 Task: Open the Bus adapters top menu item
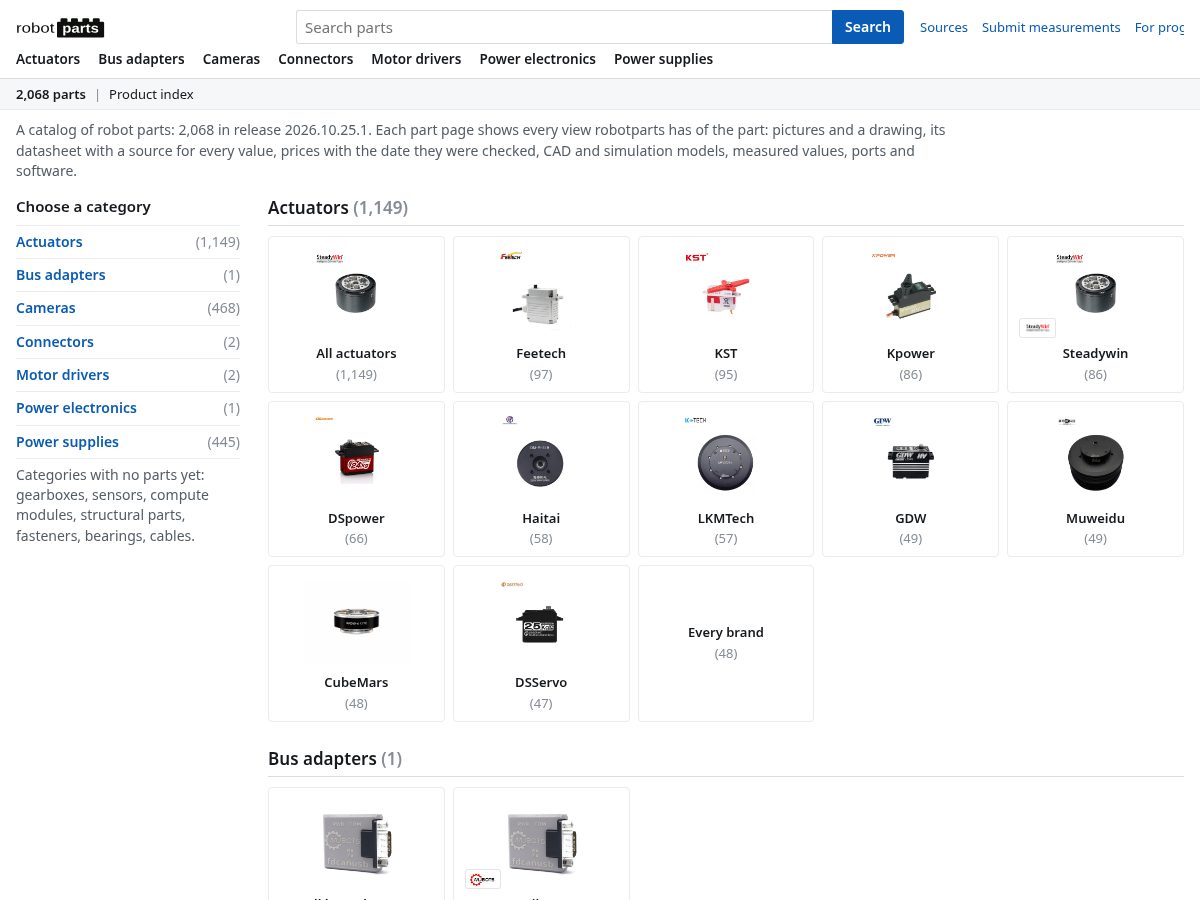(141, 59)
